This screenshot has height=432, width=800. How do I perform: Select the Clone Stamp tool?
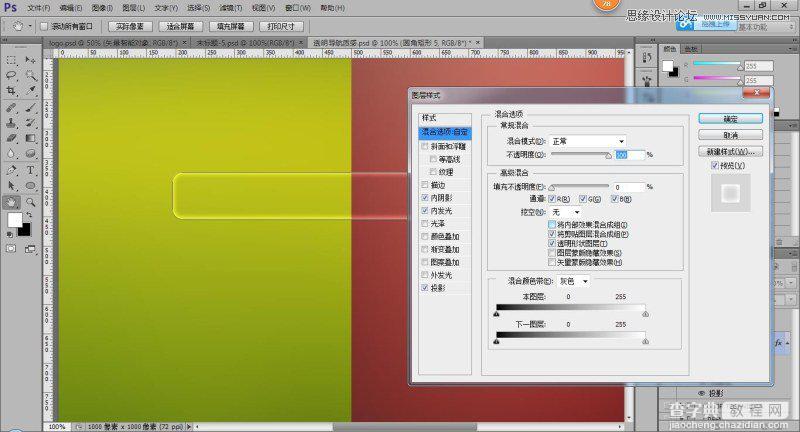11,123
